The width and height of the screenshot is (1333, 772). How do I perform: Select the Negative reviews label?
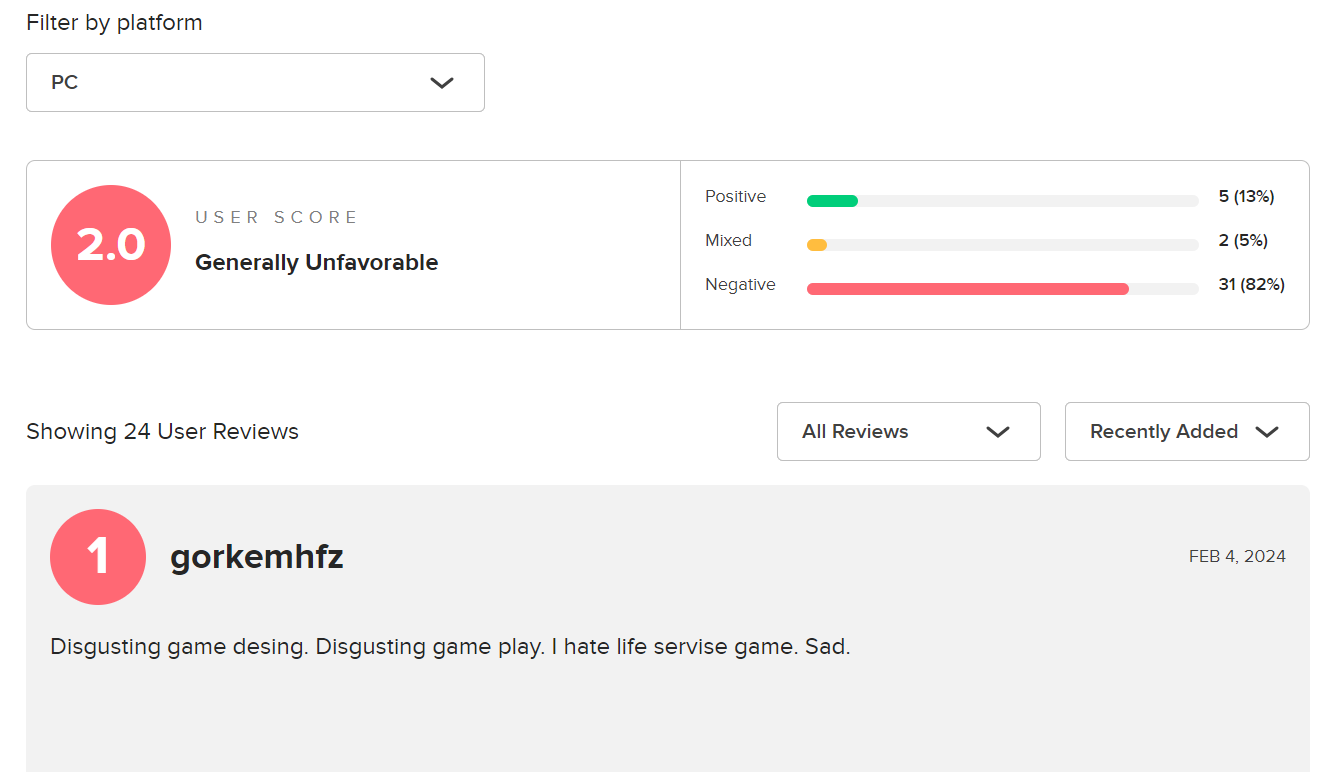(x=740, y=285)
